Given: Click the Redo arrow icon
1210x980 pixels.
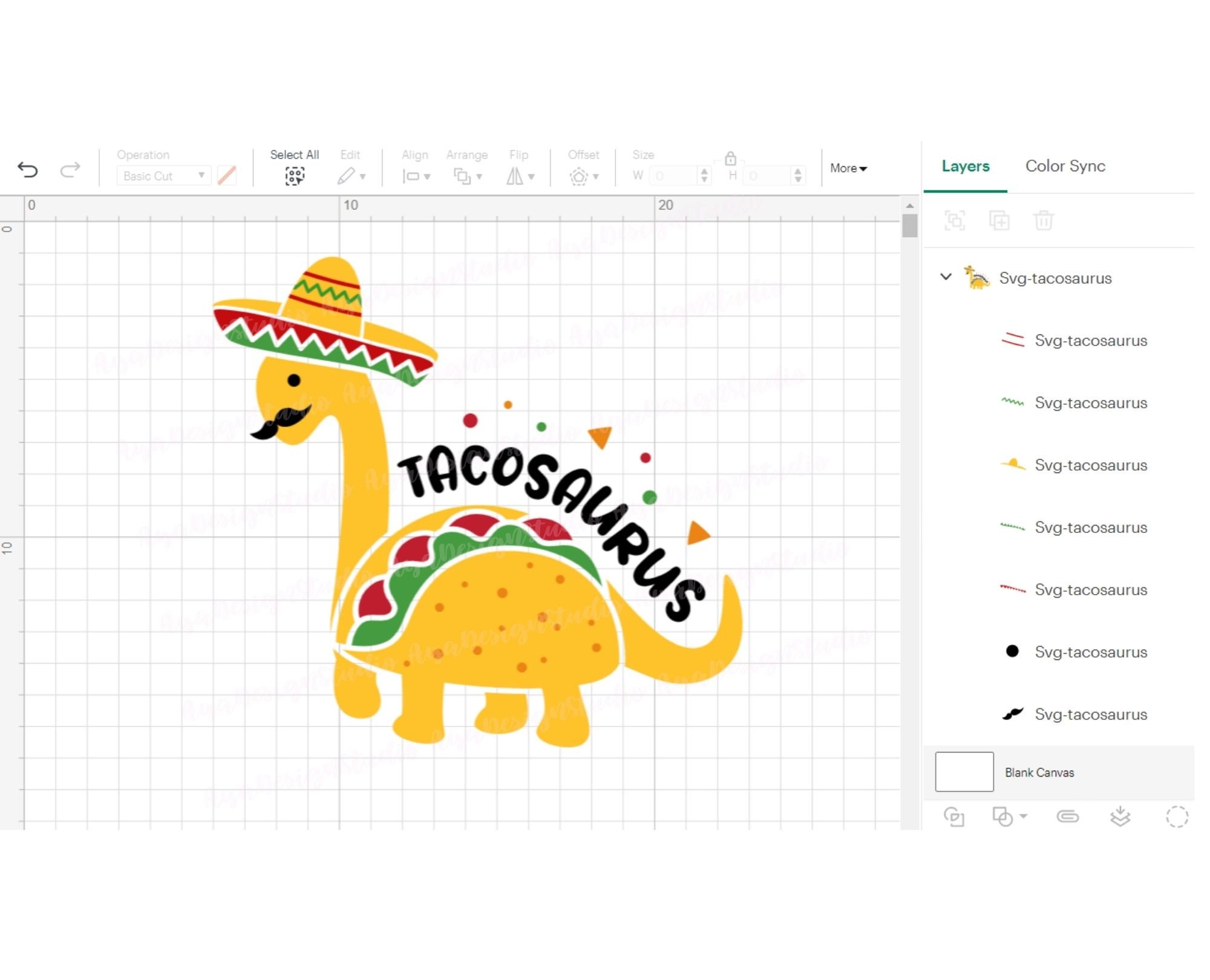Looking at the screenshot, I should 70,170.
